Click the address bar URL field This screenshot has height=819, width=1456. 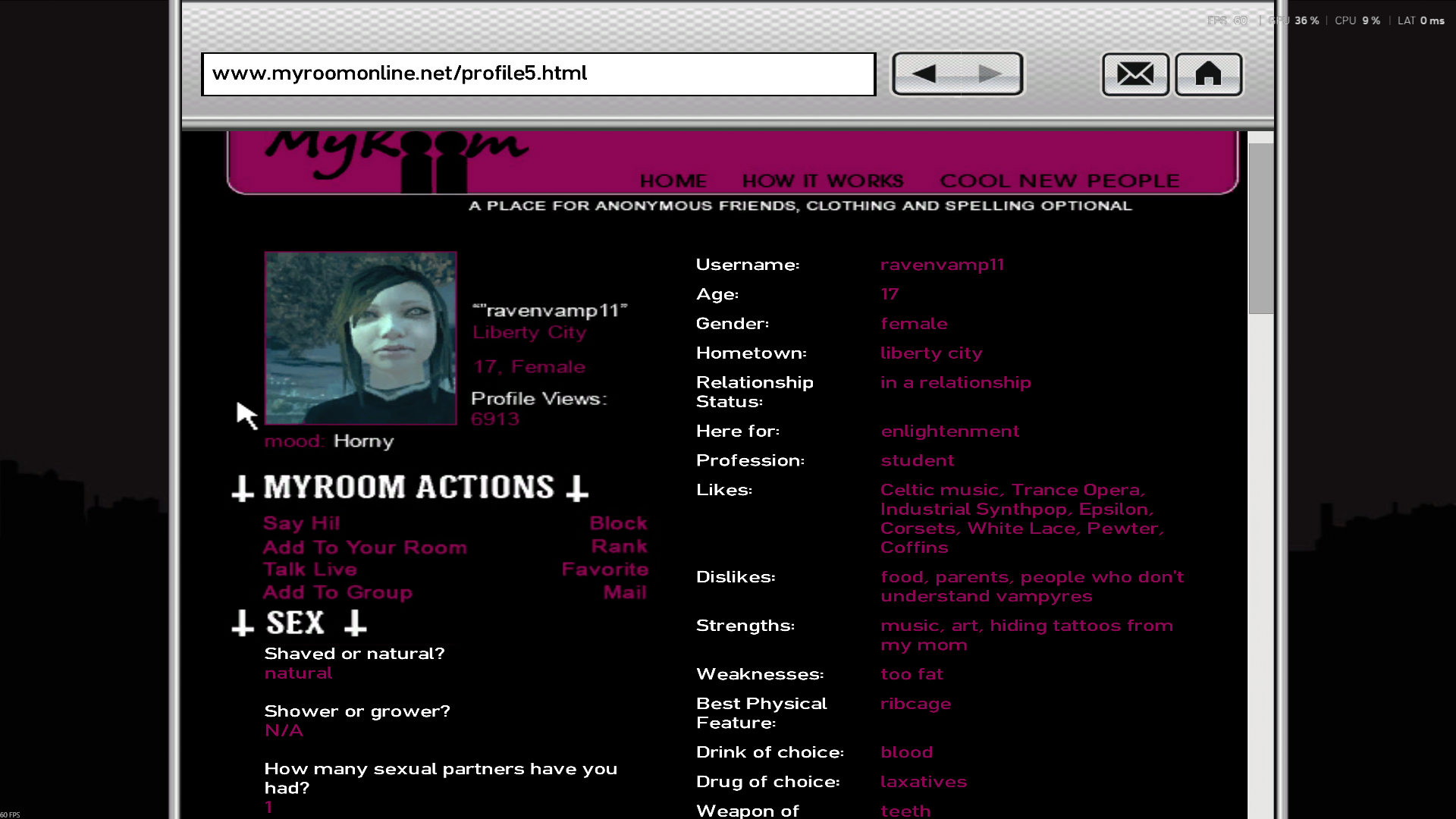(x=538, y=74)
